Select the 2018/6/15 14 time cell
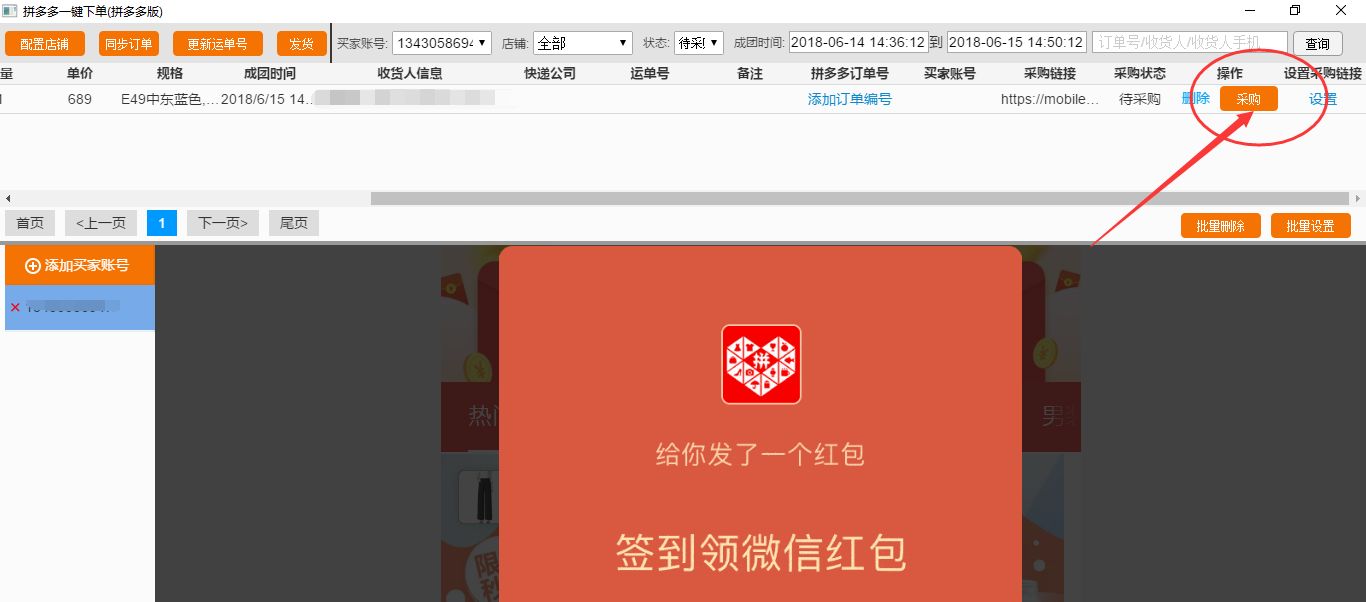1366x602 pixels. tap(268, 99)
